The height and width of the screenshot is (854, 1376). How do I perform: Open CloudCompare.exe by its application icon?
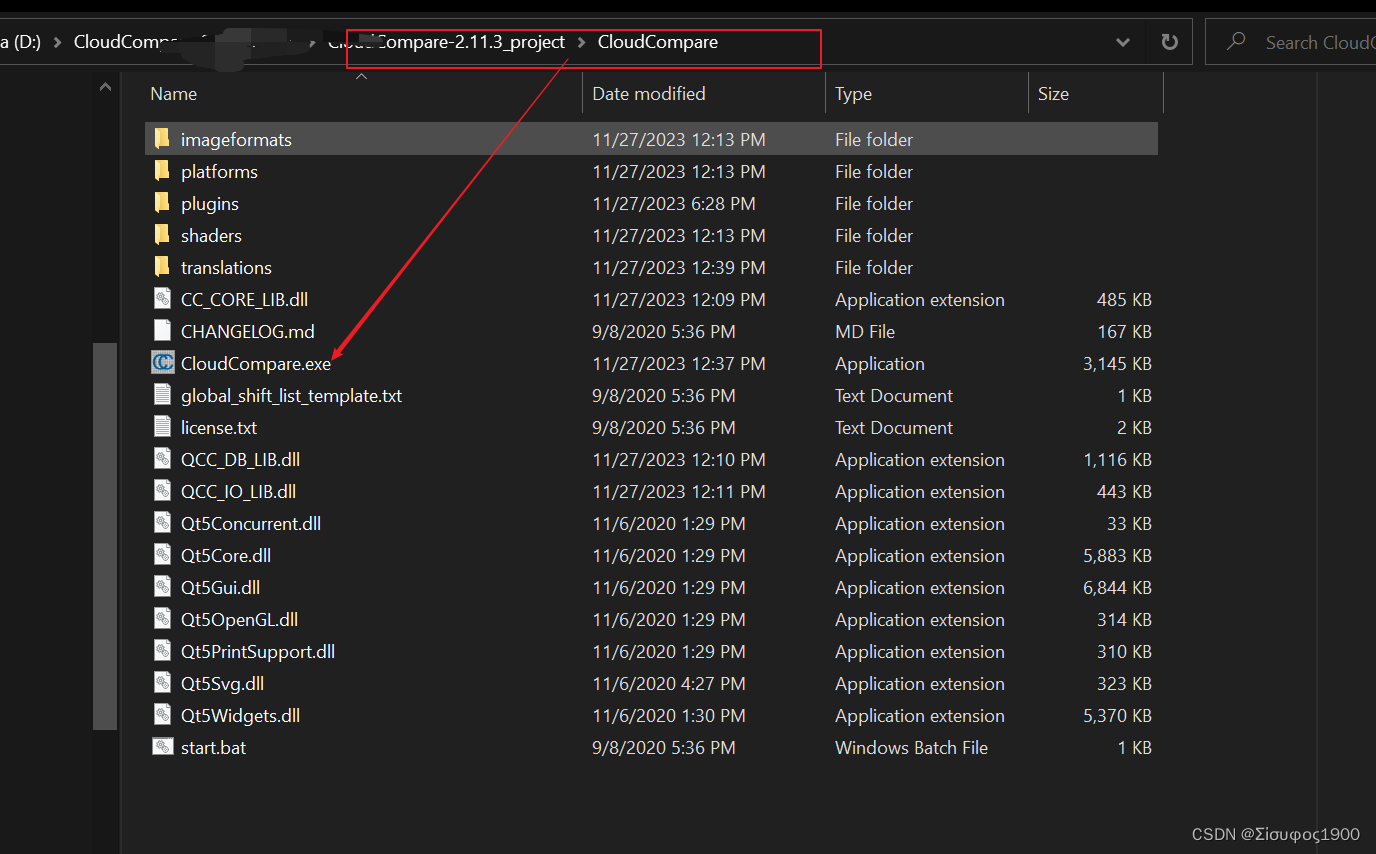tap(162, 363)
